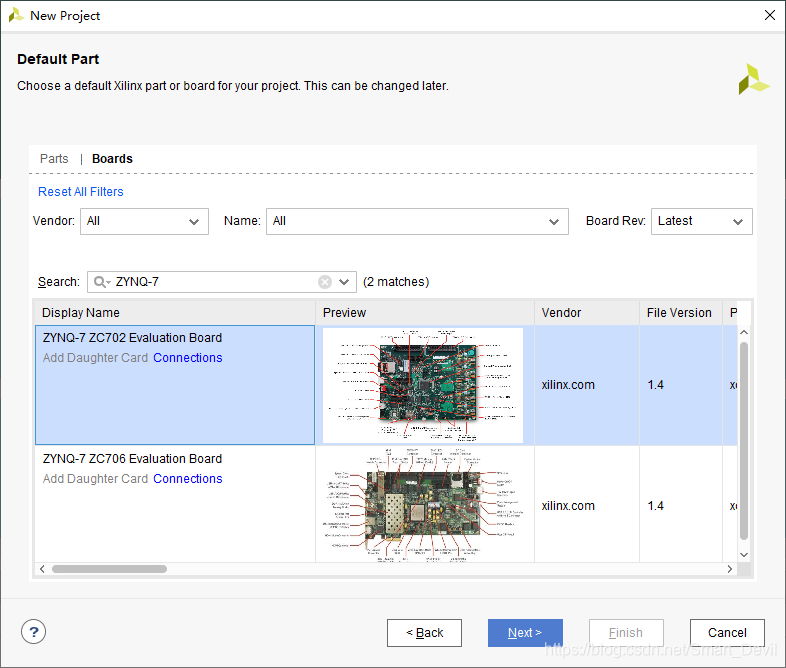This screenshot has width=786, height=668.
Task: Click Reset All Filters link
Action: pos(81,192)
